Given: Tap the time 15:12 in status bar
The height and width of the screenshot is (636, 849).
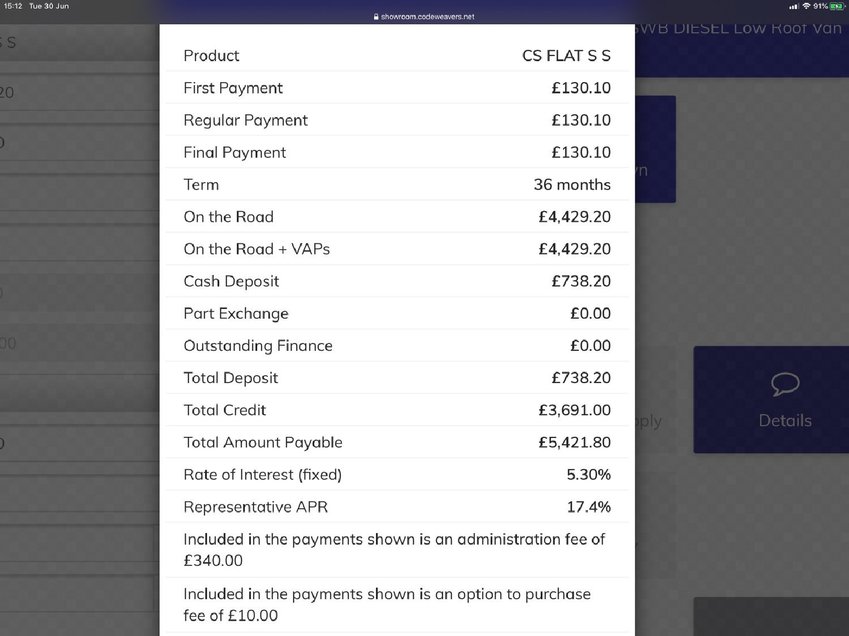Looking at the screenshot, I should click(13, 6).
